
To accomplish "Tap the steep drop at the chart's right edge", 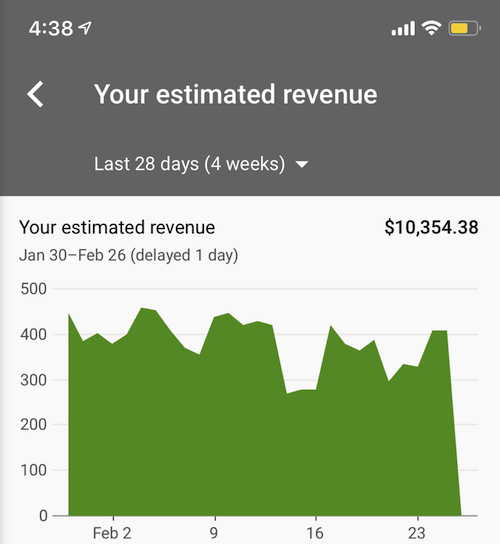I will pyautogui.click(x=454, y=423).
